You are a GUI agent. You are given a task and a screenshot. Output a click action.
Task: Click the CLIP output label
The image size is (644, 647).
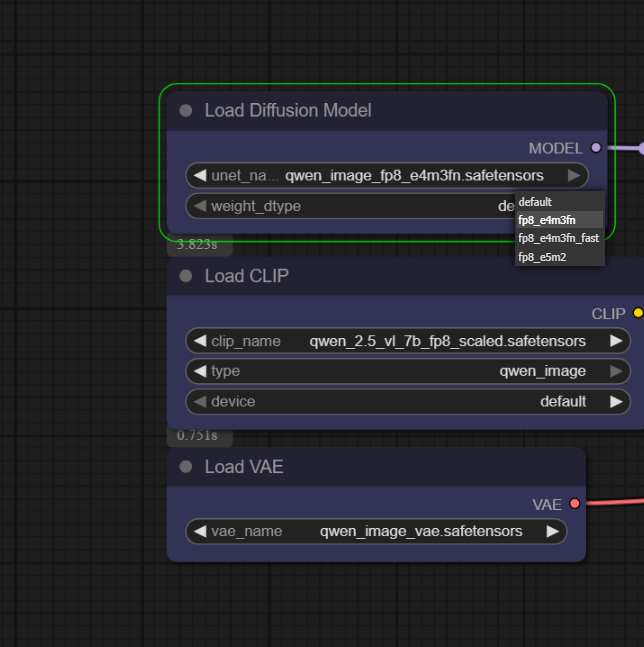coord(608,314)
